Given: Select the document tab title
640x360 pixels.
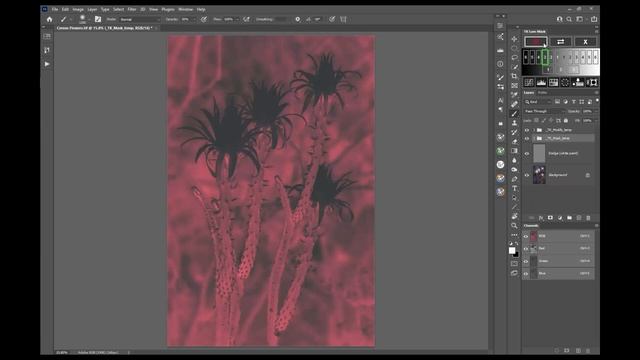Looking at the screenshot, I should (x=104, y=28).
